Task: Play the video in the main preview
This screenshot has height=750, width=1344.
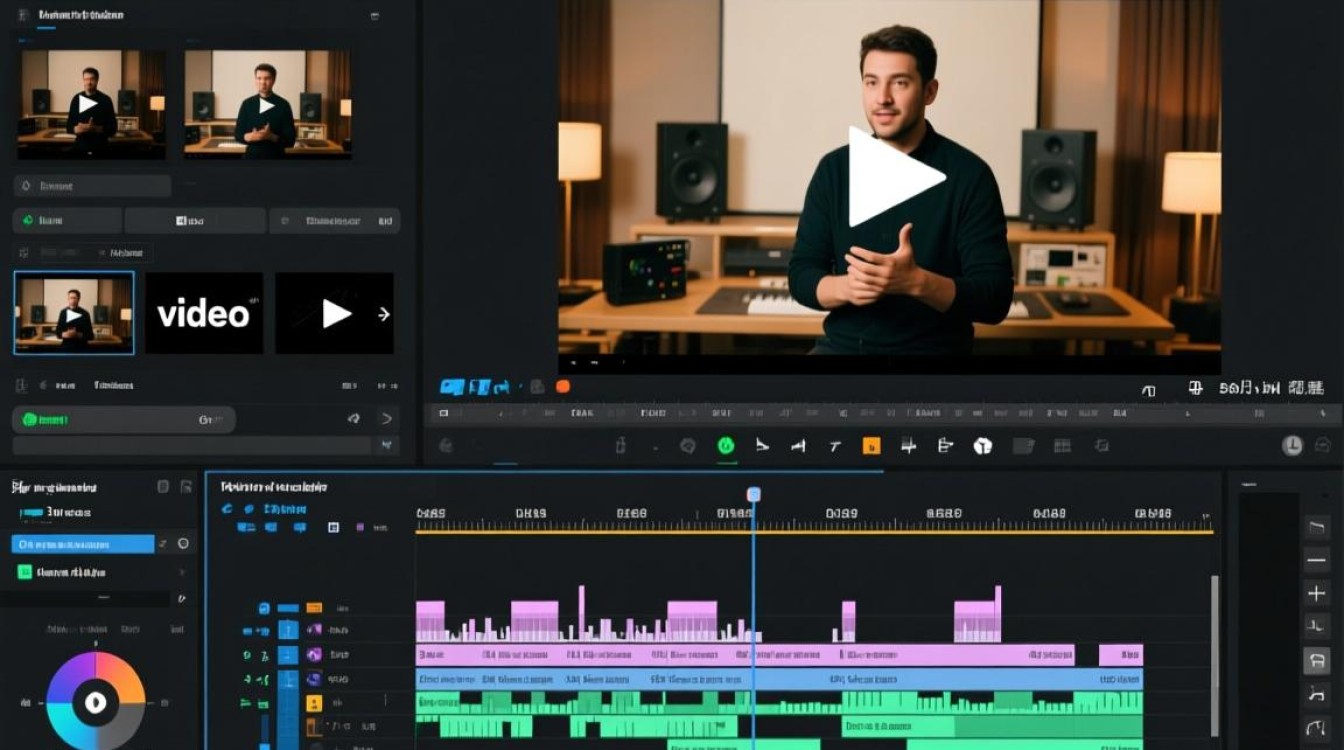Action: point(895,176)
